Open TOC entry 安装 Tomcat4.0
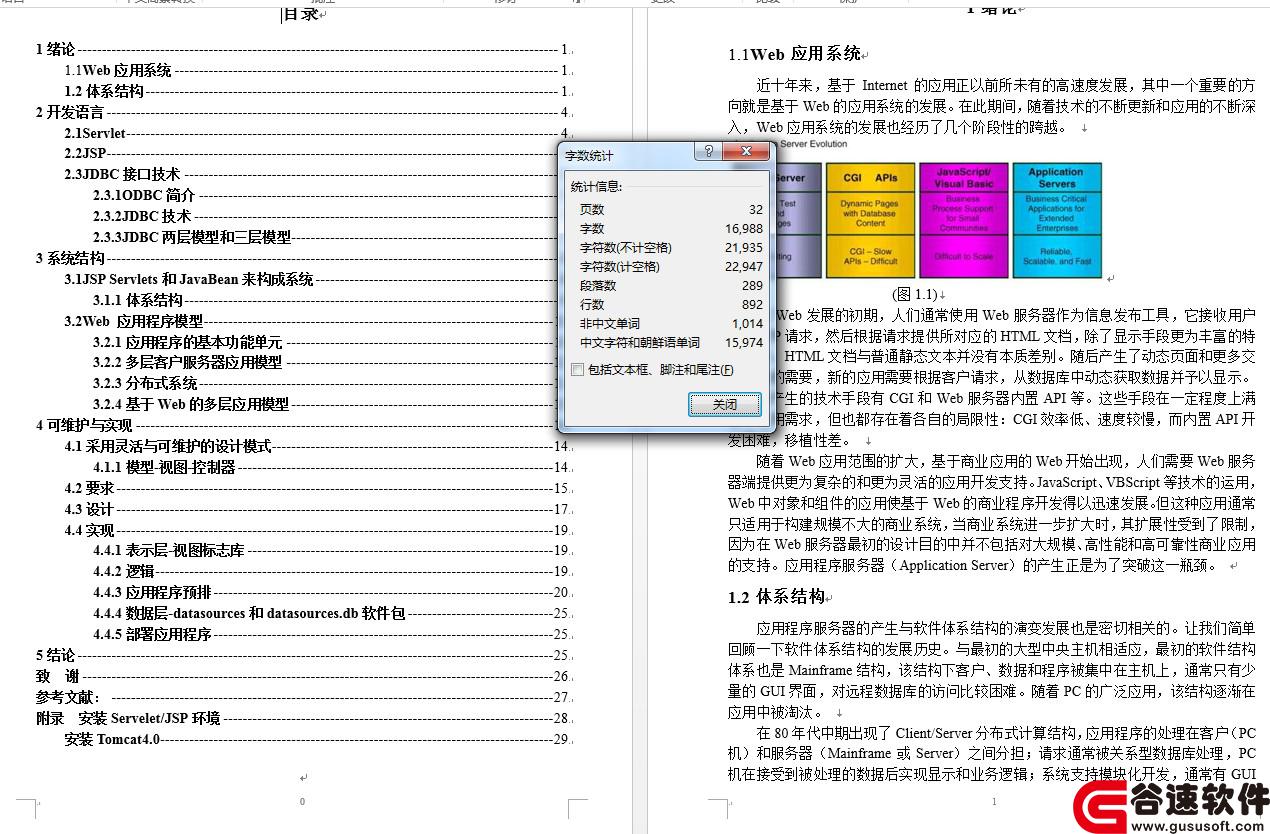This screenshot has width=1270, height=834. tap(317, 739)
